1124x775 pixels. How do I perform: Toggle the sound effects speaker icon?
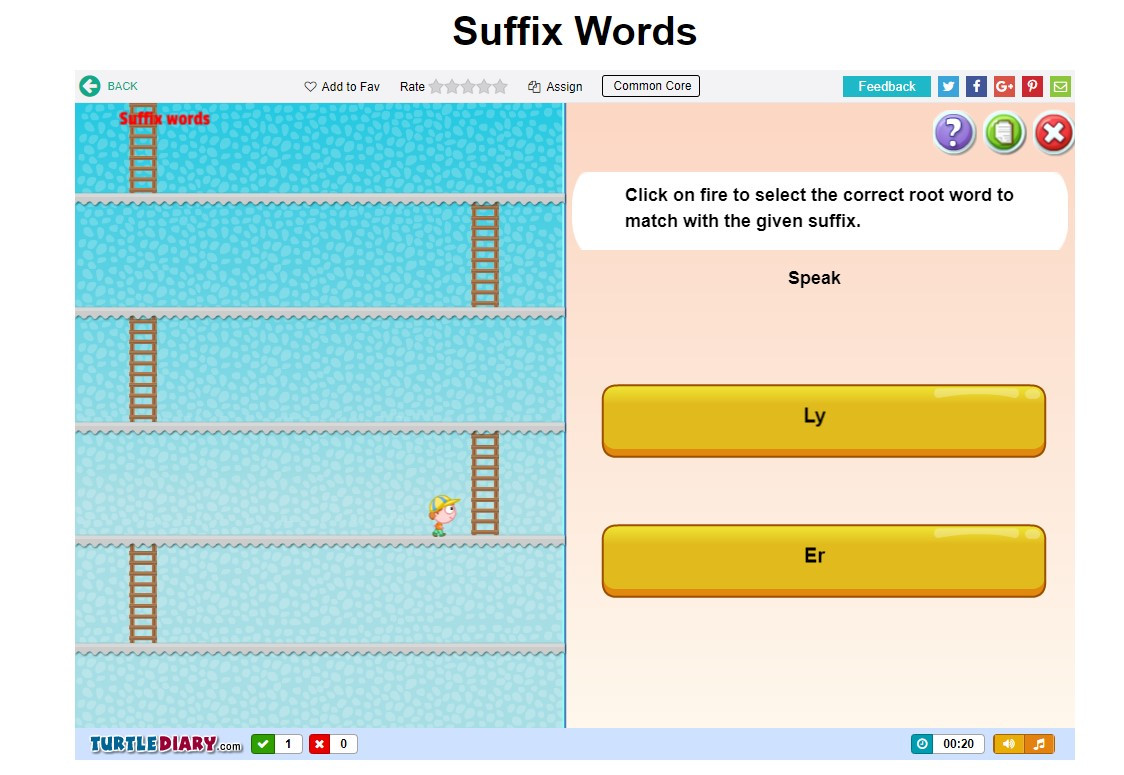1008,744
